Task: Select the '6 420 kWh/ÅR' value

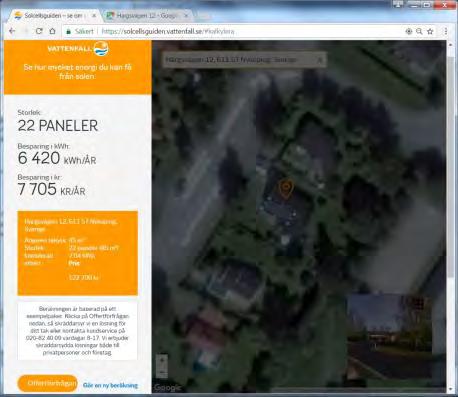Action: 57,158
